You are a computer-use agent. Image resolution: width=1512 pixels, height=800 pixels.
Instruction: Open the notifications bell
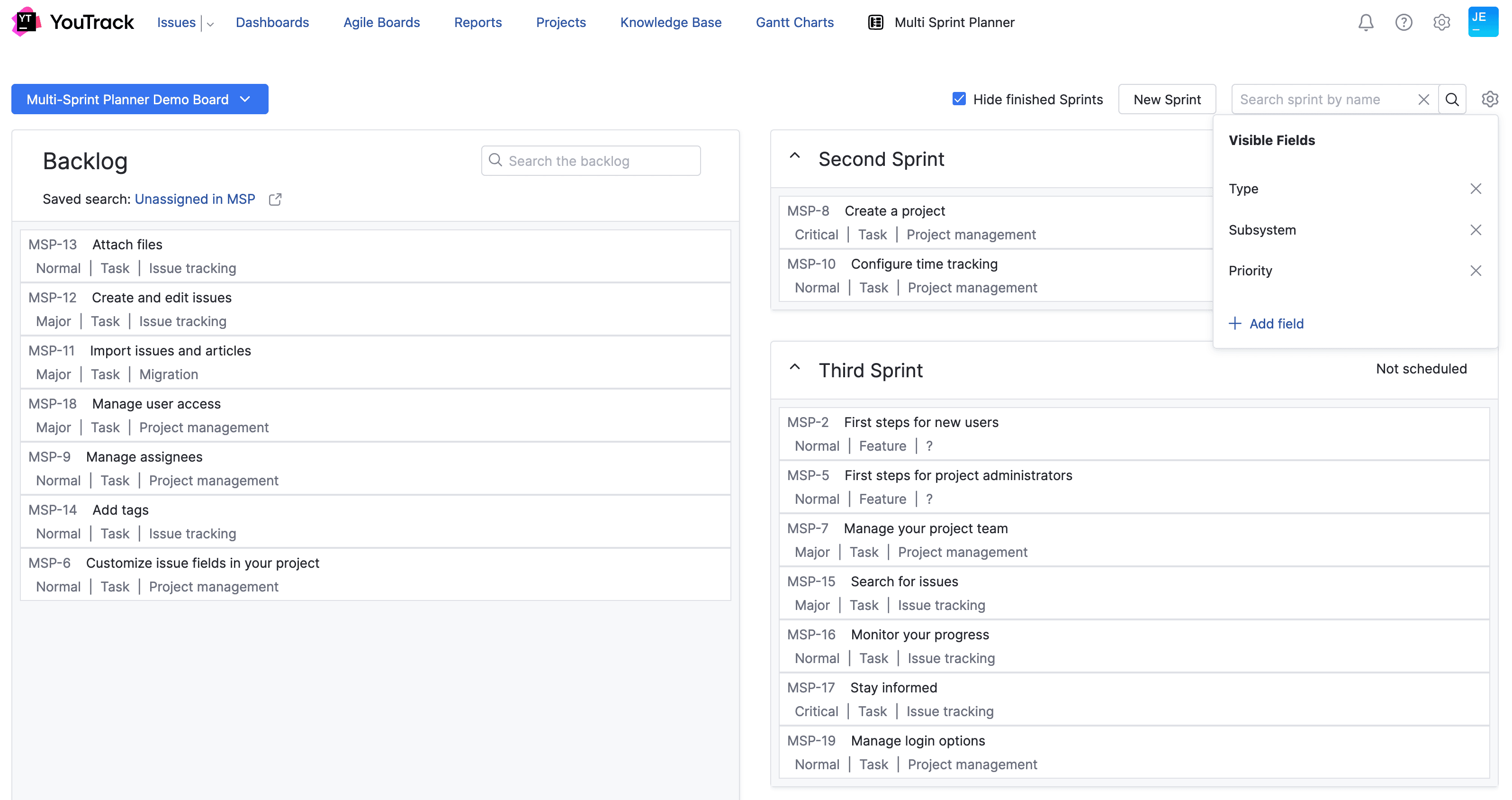click(1365, 22)
